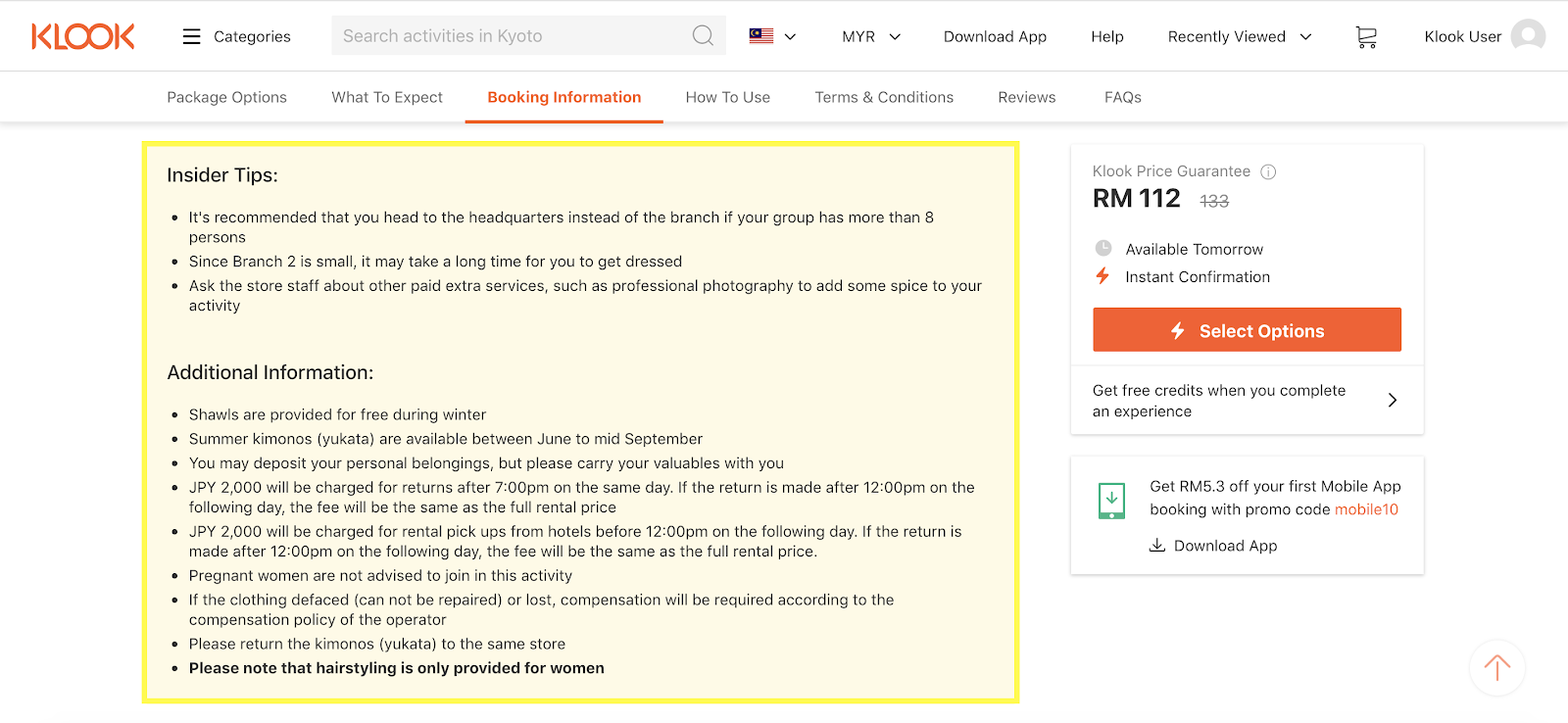Click 'Summer kimonos (yukata)' availability line
This screenshot has height=723, width=1568.
[446, 439]
